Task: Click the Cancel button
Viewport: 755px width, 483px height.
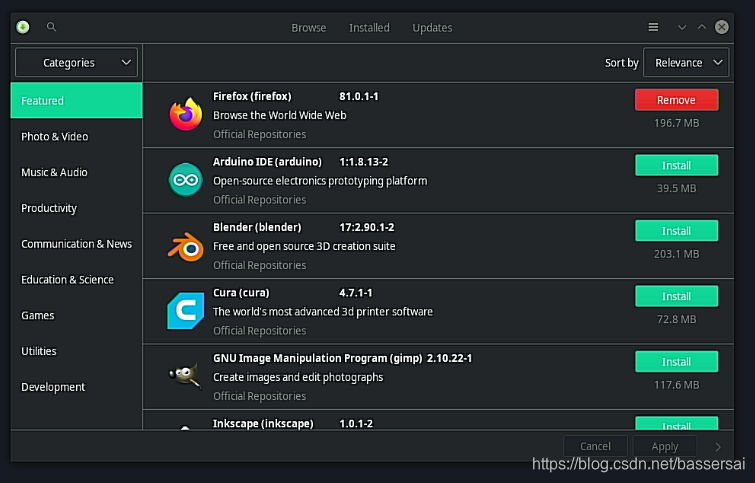Action: 596,446
